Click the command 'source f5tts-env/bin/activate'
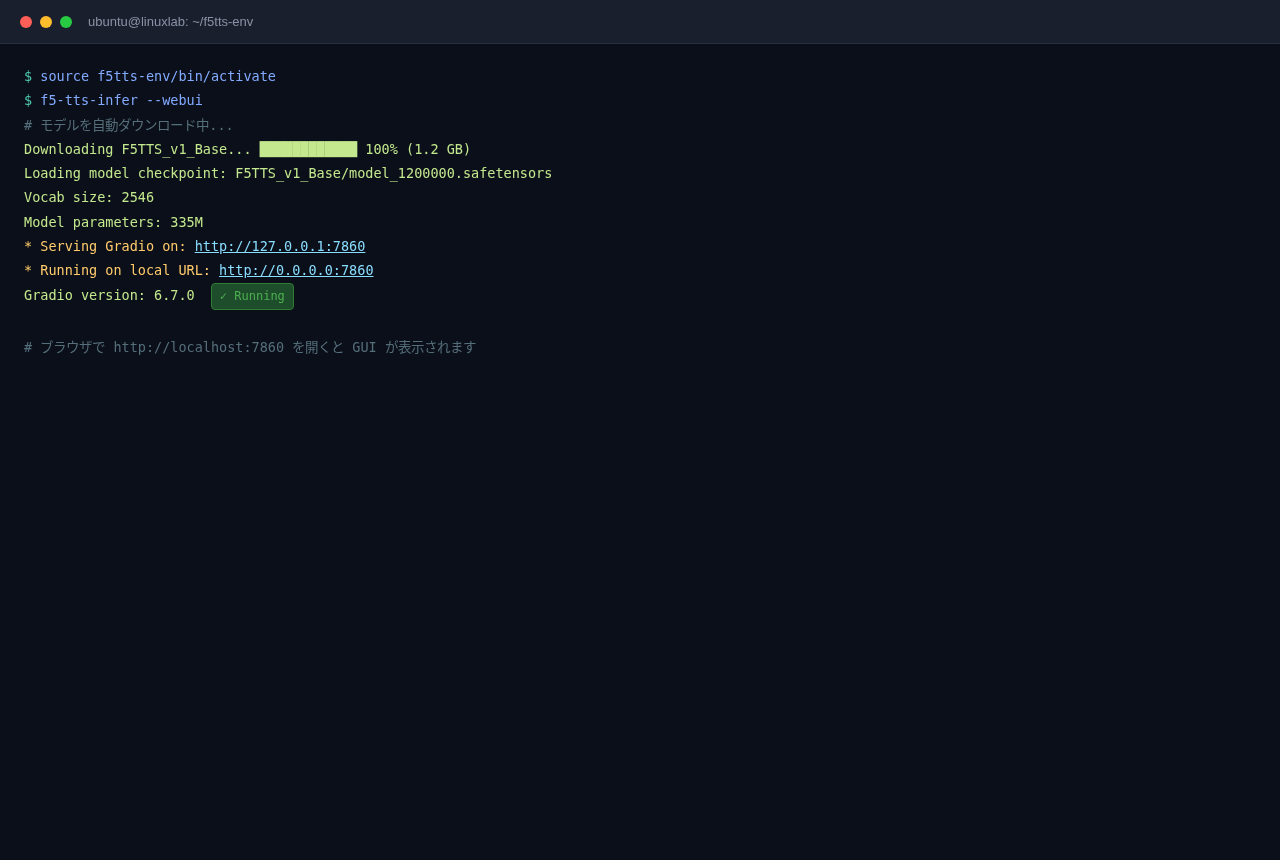Viewport: 1280px width, 860px height. pos(158,76)
